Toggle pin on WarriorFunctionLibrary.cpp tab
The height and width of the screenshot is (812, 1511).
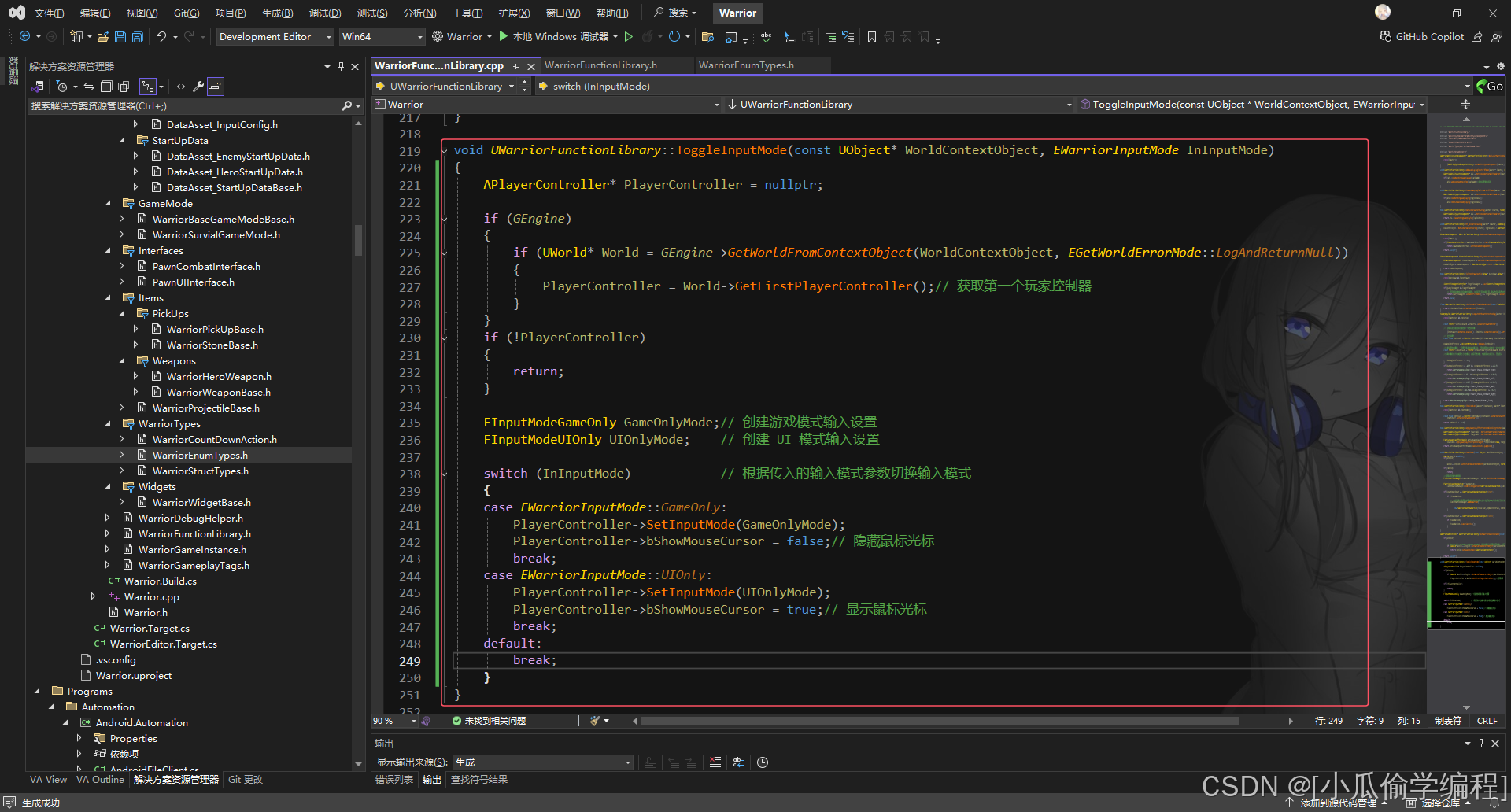(516, 66)
